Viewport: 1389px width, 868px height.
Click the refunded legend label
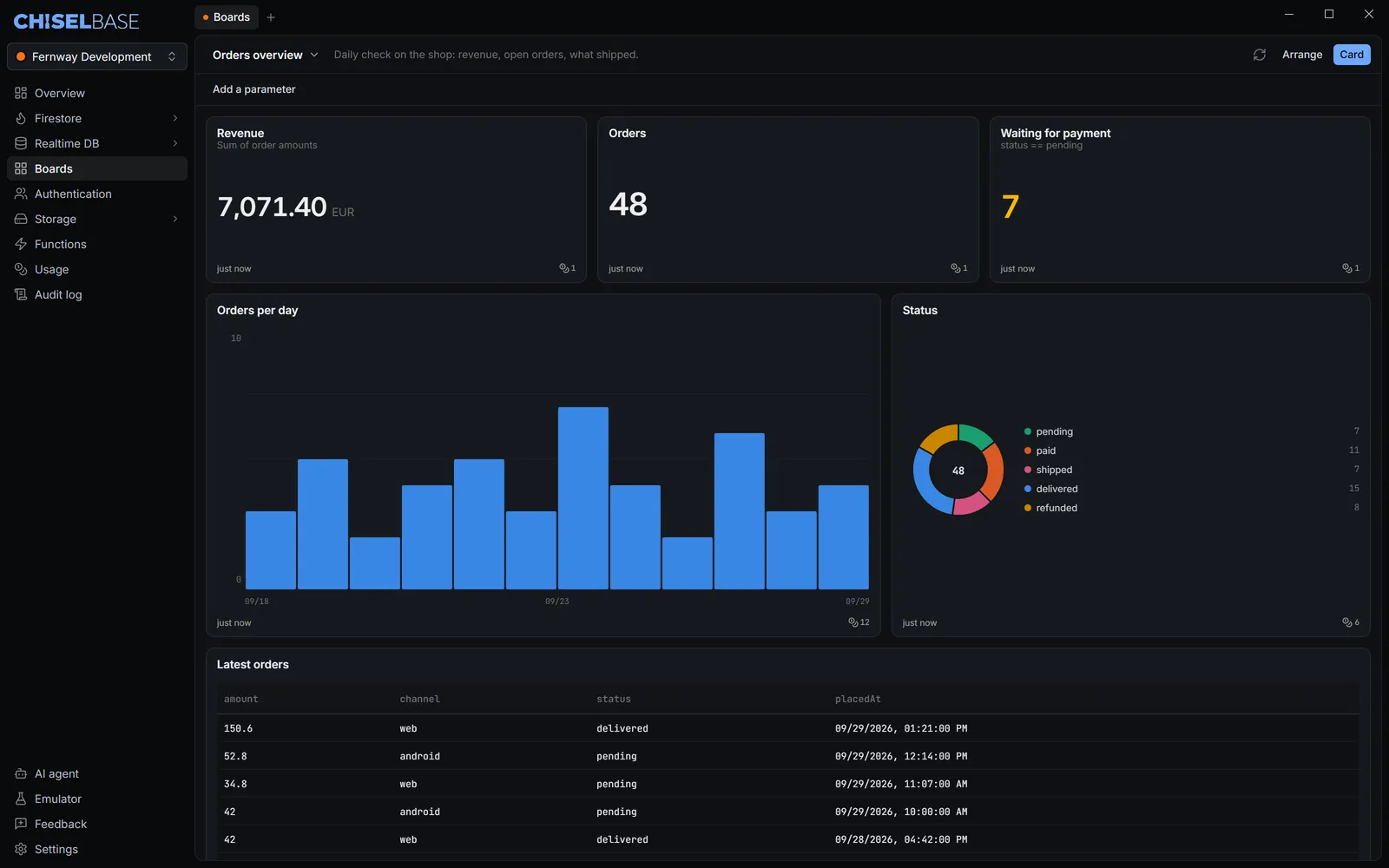[1057, 508]
